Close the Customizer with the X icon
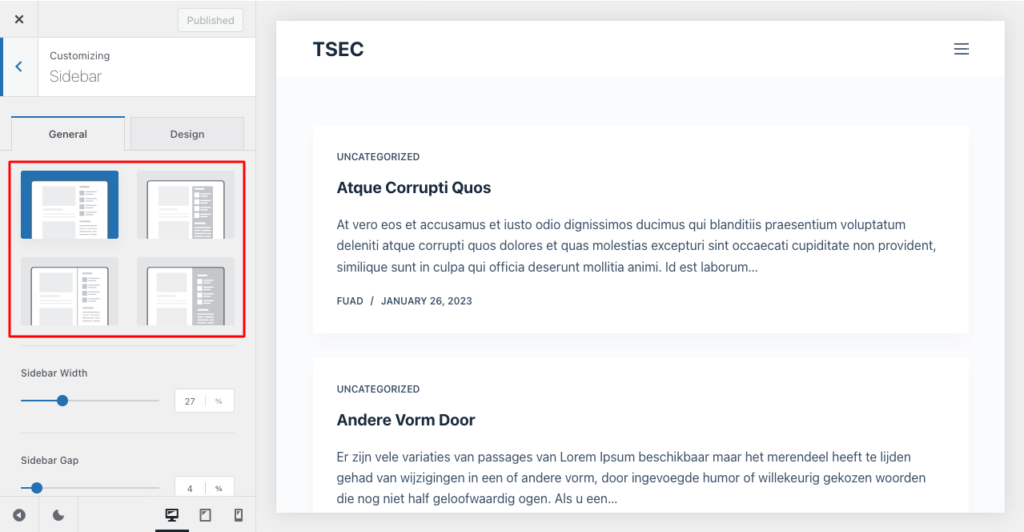 [19, 20]
